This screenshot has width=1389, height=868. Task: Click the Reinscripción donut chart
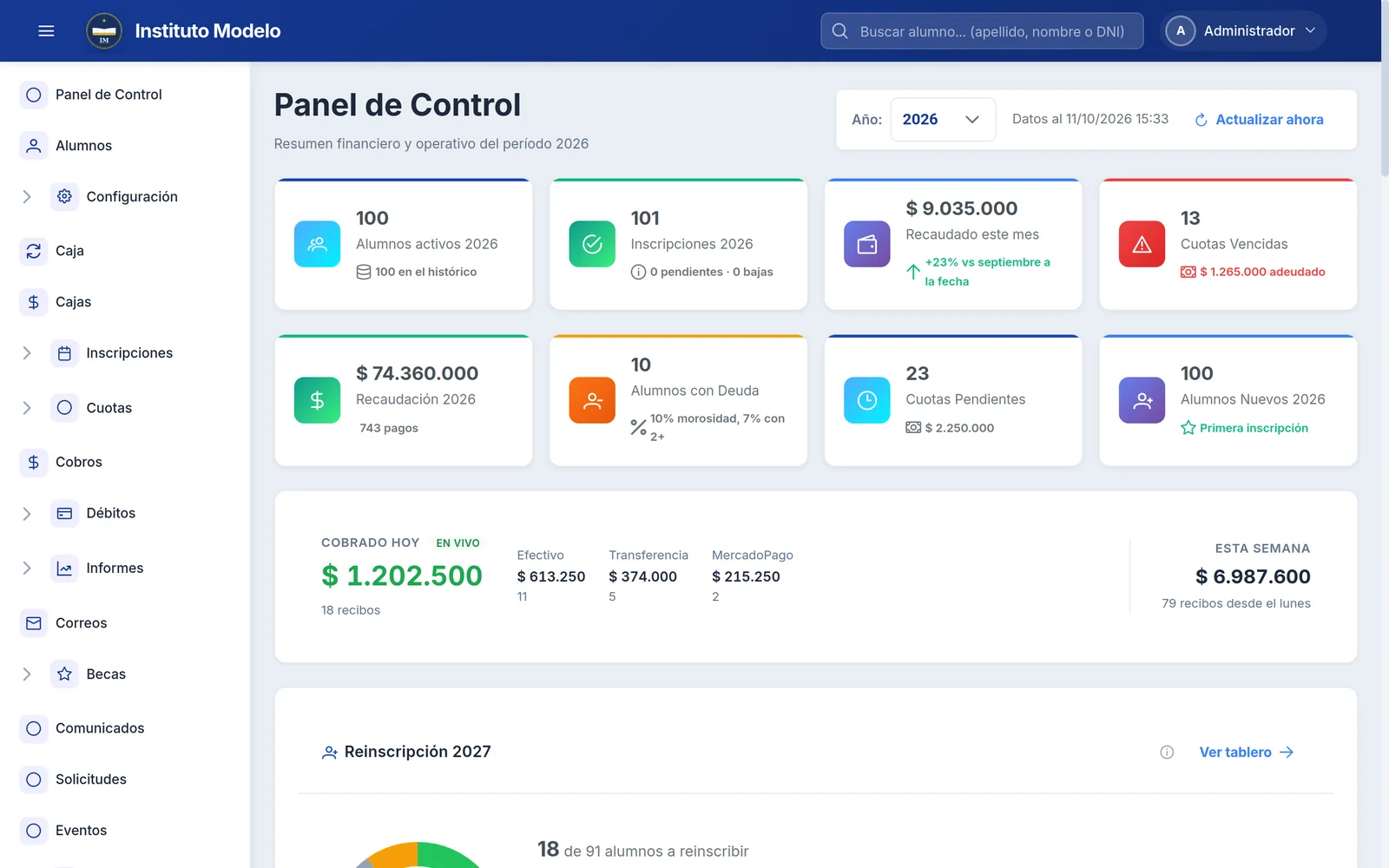tap(418, 855)
